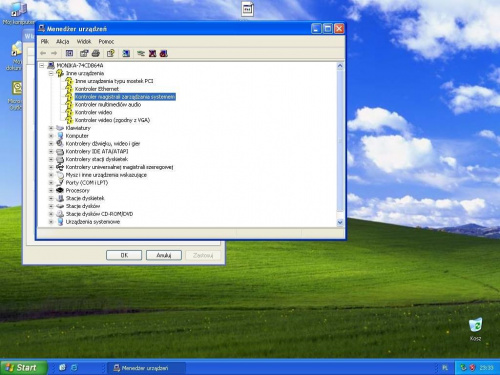Screen dimensions: 500x375
Task: Open the Widok menu
Action: (84, 41)
